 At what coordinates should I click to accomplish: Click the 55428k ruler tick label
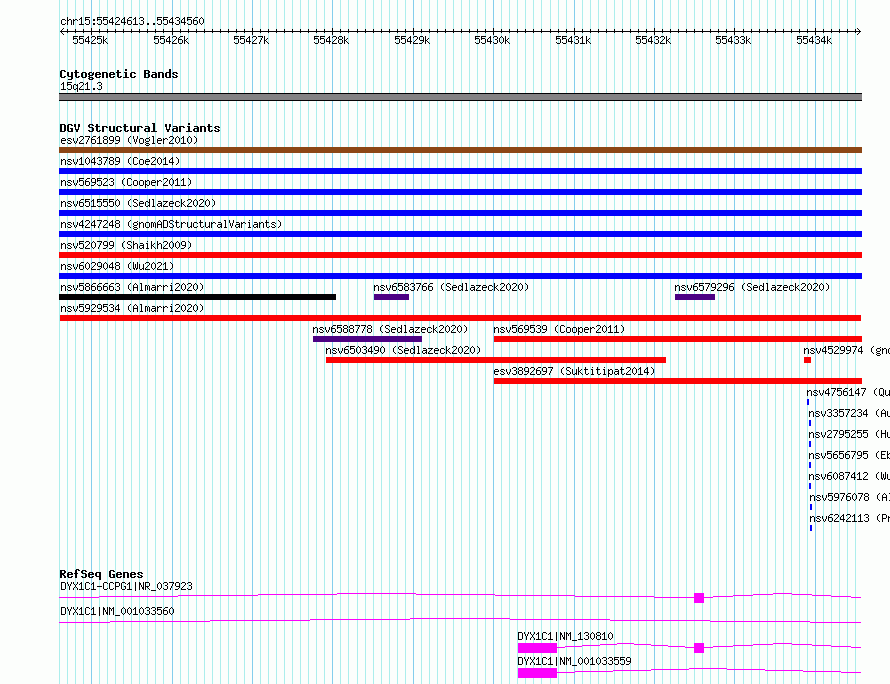point(331,40)
